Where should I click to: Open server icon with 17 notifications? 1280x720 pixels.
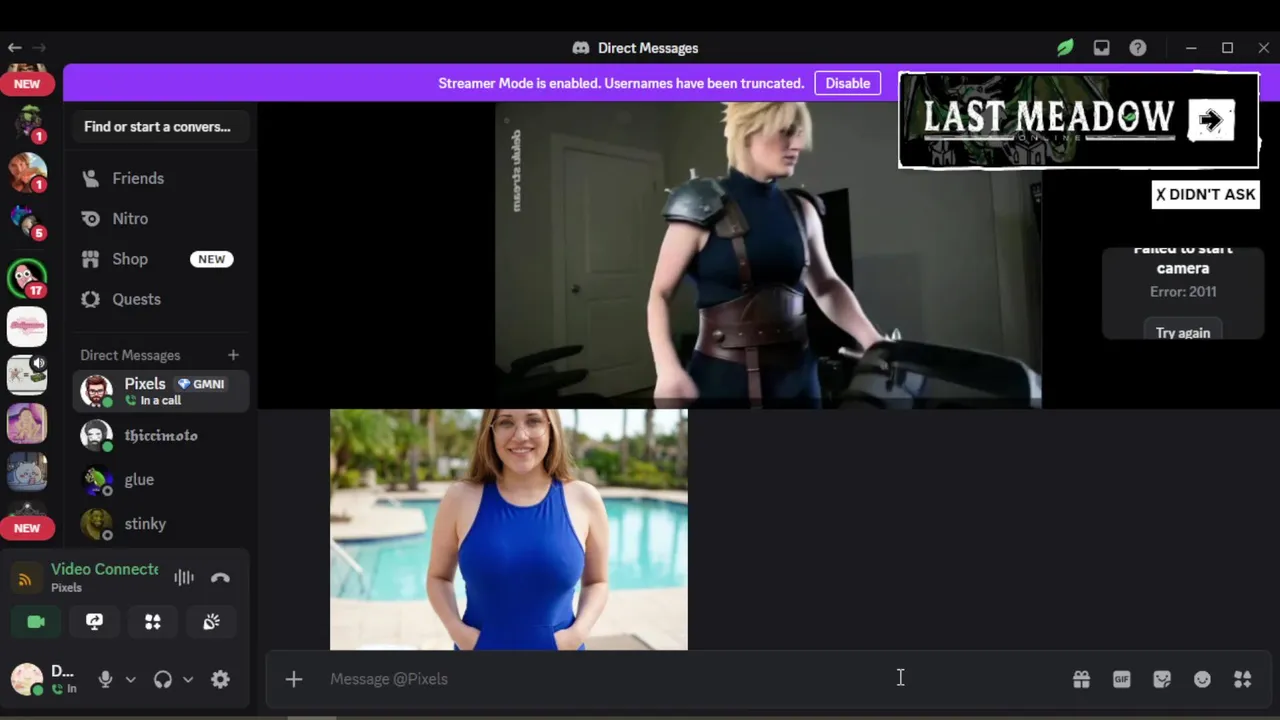pos(27,278)
